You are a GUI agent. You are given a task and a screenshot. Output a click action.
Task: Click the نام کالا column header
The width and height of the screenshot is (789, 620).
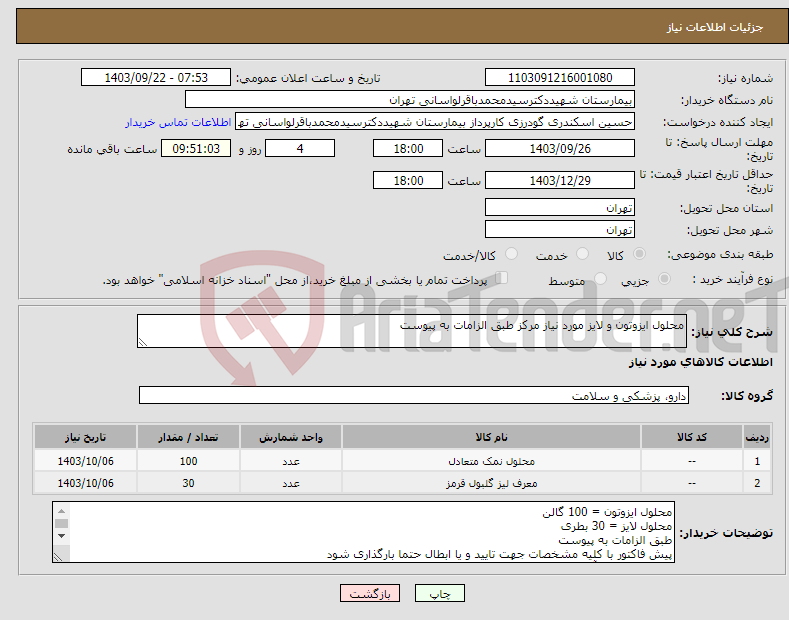491,437
